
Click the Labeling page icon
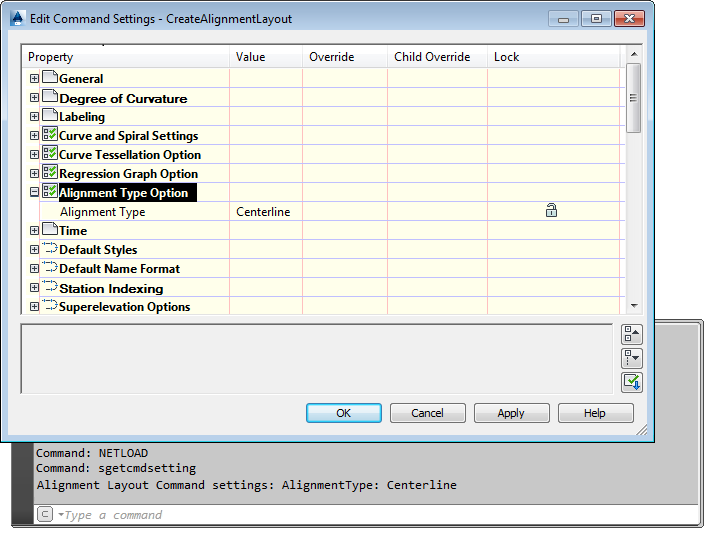(x=50, y=115)
